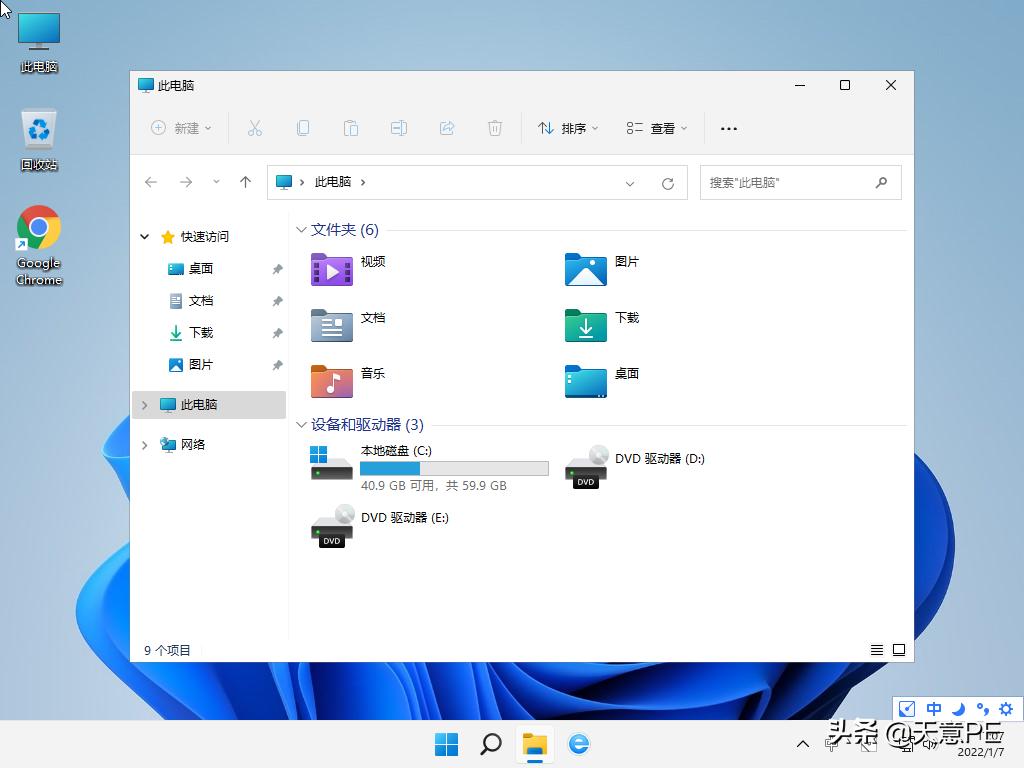Open the 排序 sort dropdown
Viewport: 1024px width, 768px height.
click(568, 128)
